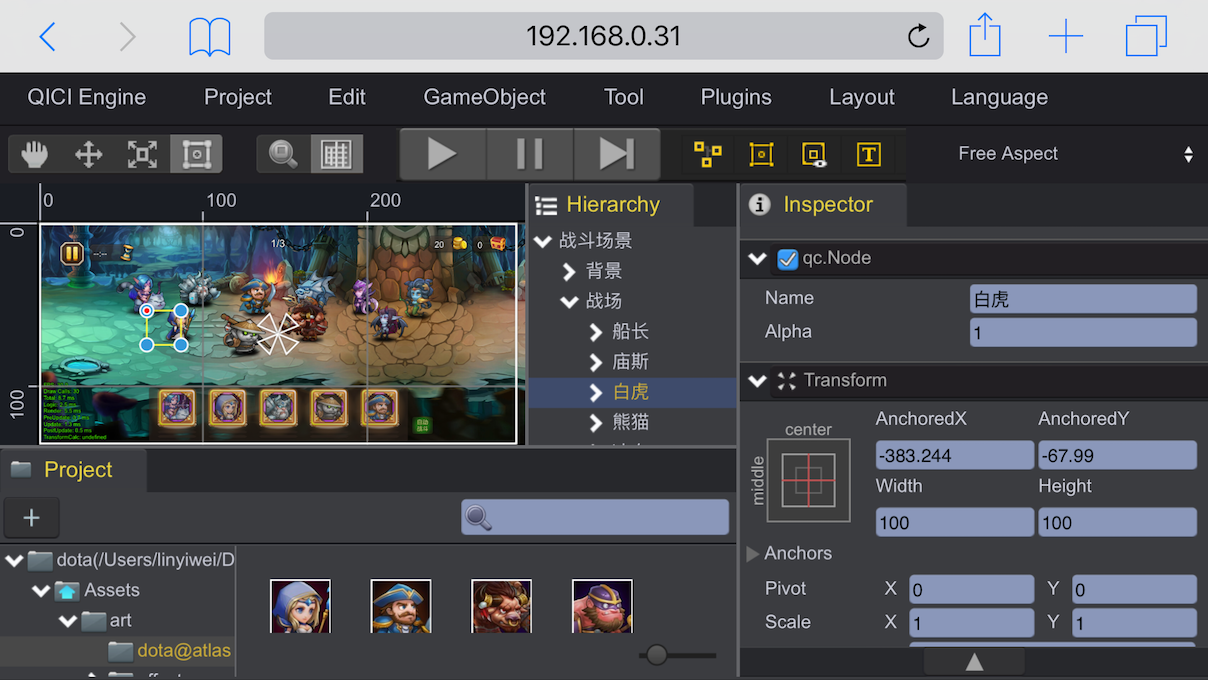Collapse the Assets folder
This screenshot has width=1208, height=680.
coord(40,590)
